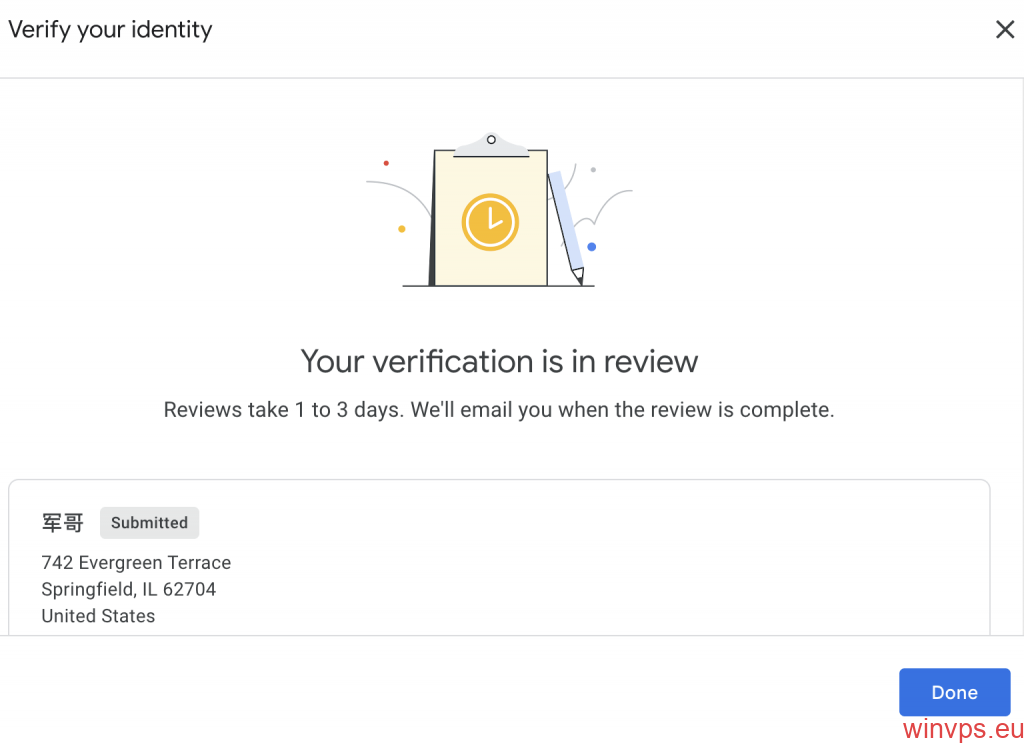Click the winvps.eu watermark text
Image resolution: width=1024 pixels, height=743 pixels.
pyautogui.click(x=962, y=728)
